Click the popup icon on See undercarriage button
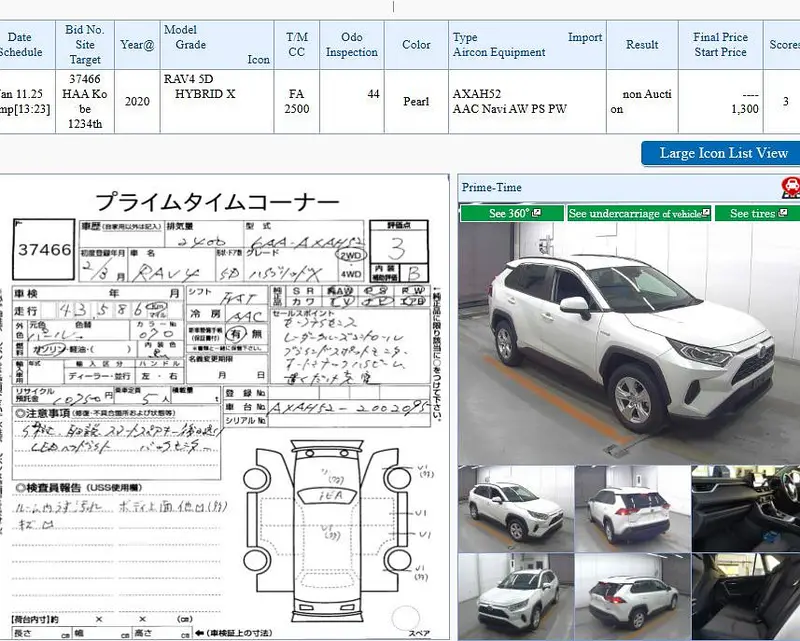This screenshot has height=641, width=800. point(705,212)
